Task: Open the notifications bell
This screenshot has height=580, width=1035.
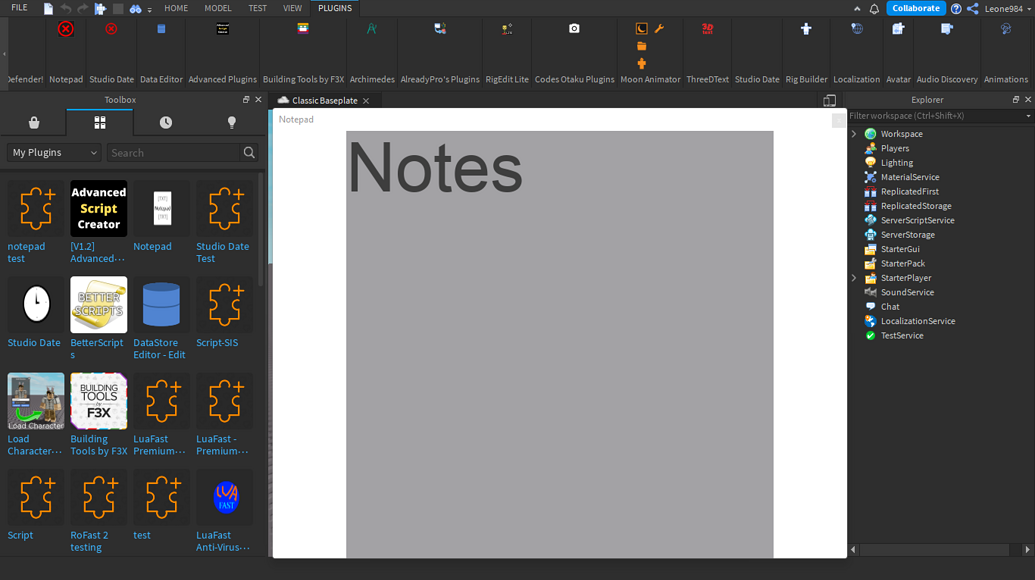Action: pyautogui.click(x=874, y=9)
